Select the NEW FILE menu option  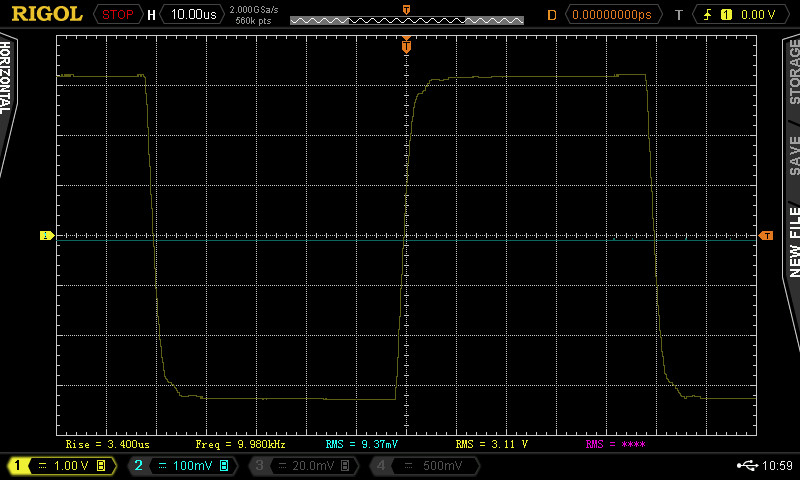793,240
